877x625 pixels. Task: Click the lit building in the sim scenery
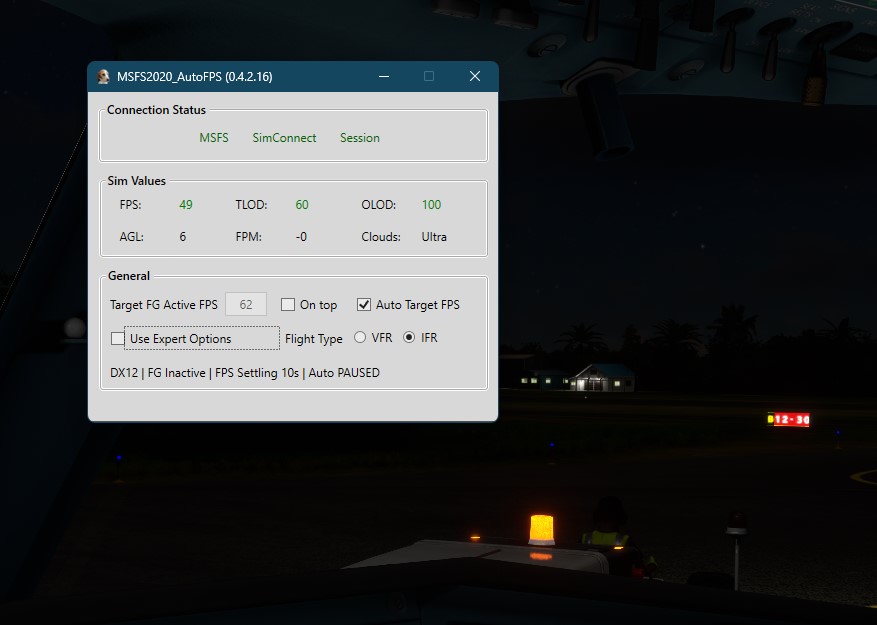(603, 378)
